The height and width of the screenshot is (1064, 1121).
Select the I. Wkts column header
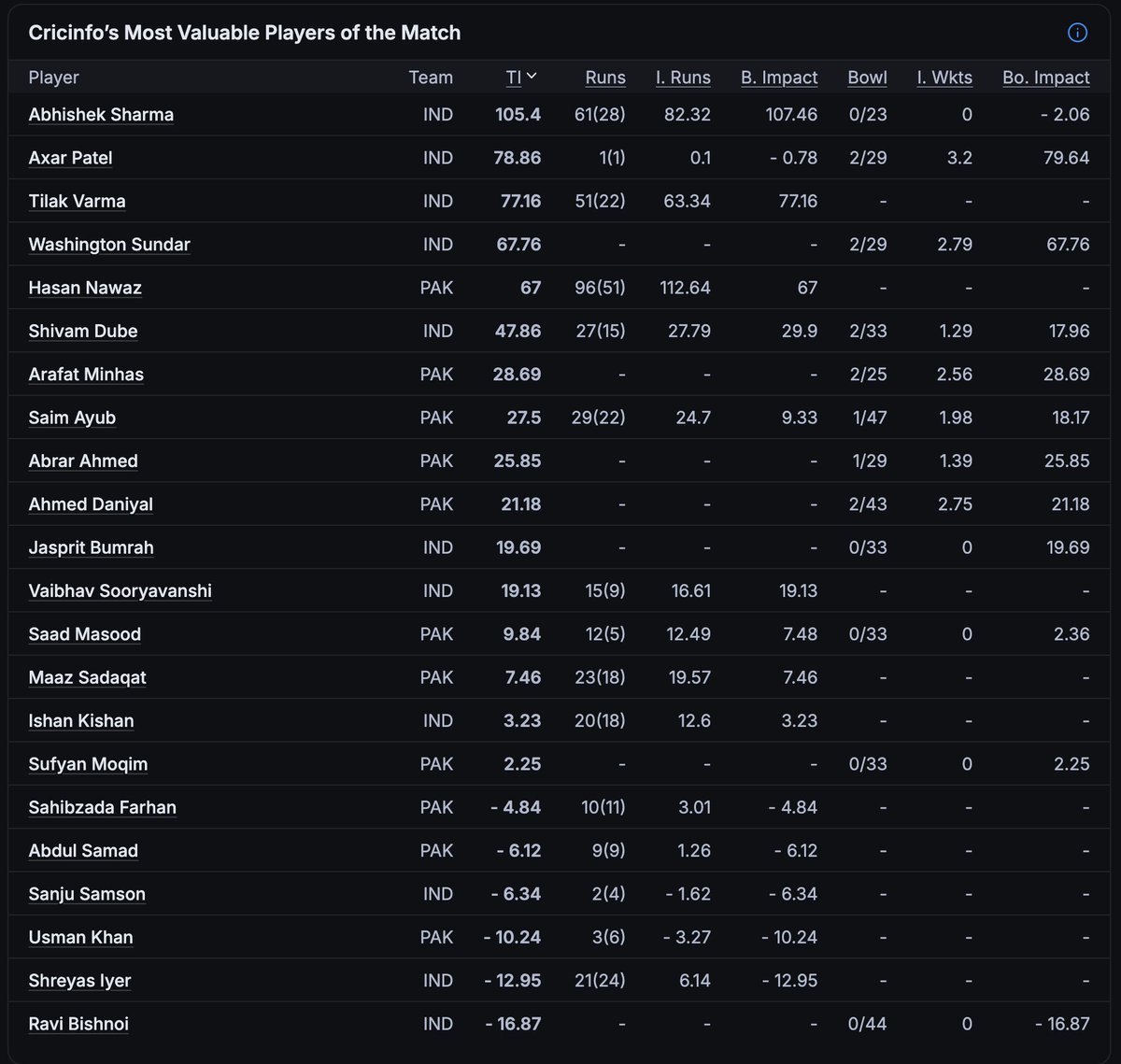[944, 78]
